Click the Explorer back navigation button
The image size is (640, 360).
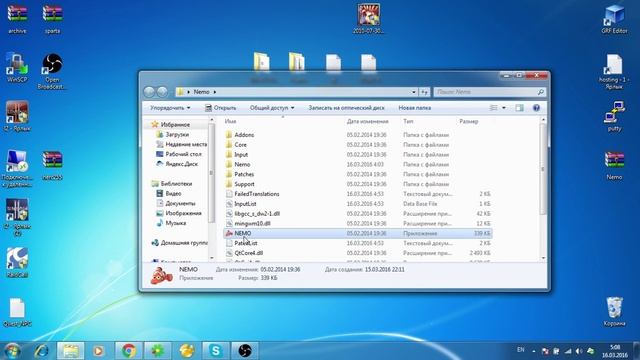(x=149, y=92)
